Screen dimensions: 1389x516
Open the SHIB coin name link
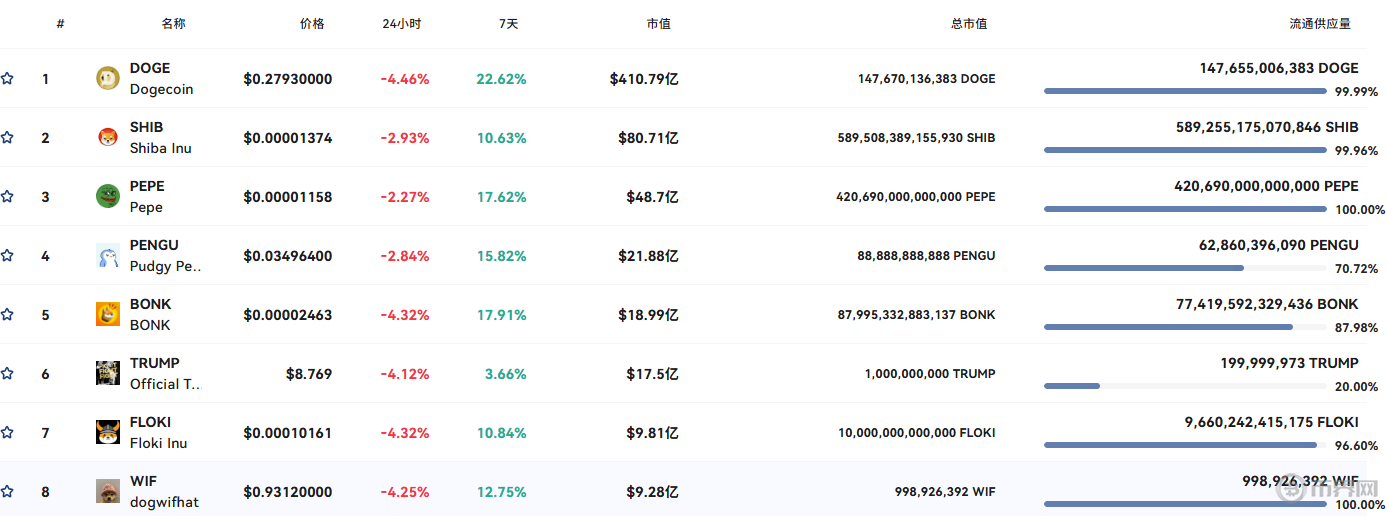click(x=146, y=127)
